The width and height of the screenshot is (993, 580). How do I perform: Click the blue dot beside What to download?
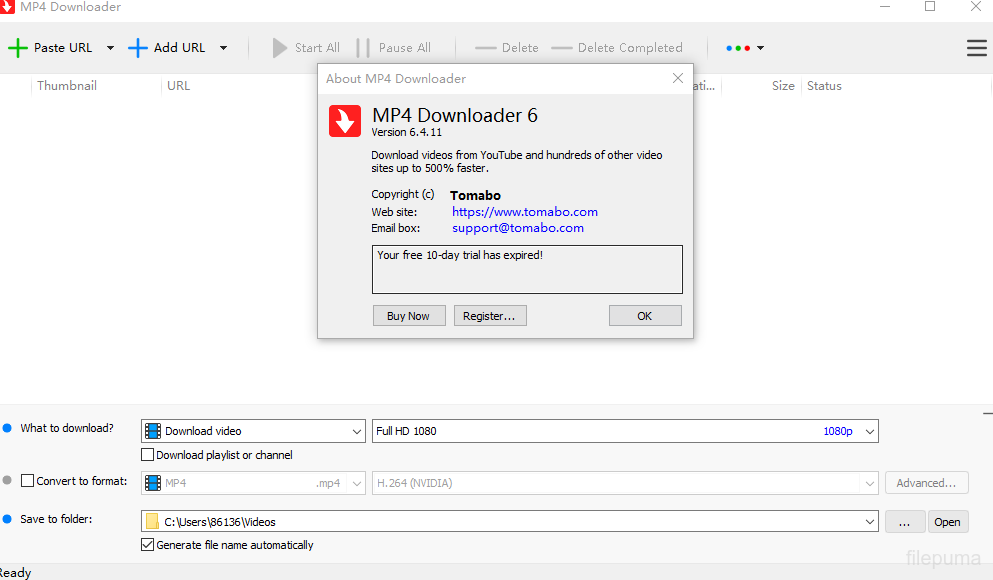click(8, 428)
